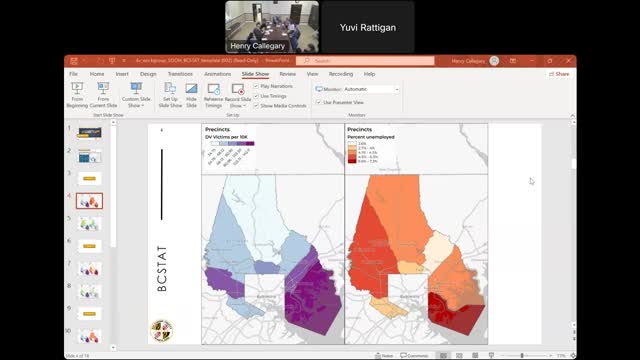The image size is (640, 360).
Task: Click the Share button
Action: coord(559,74)
